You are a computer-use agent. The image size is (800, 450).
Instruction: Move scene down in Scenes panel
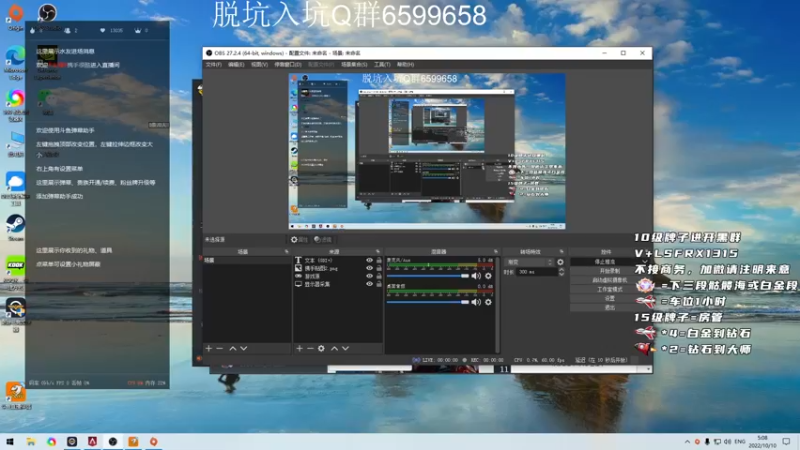click(x=244, y=348)
